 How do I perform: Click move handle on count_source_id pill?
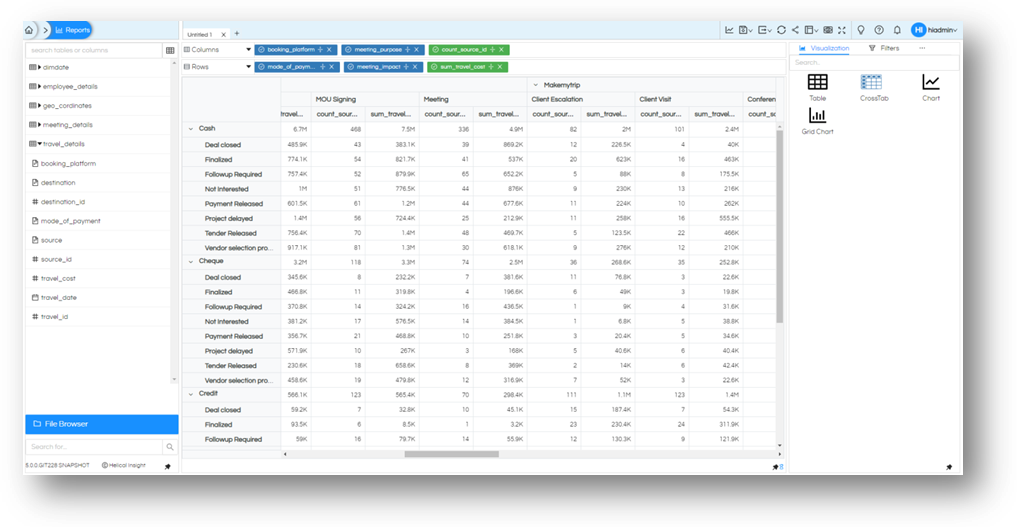(492, 50)
